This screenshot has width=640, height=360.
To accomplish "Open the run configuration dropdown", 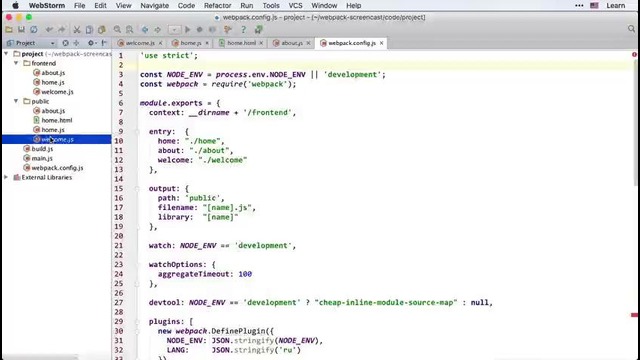I will coord(174,29).
